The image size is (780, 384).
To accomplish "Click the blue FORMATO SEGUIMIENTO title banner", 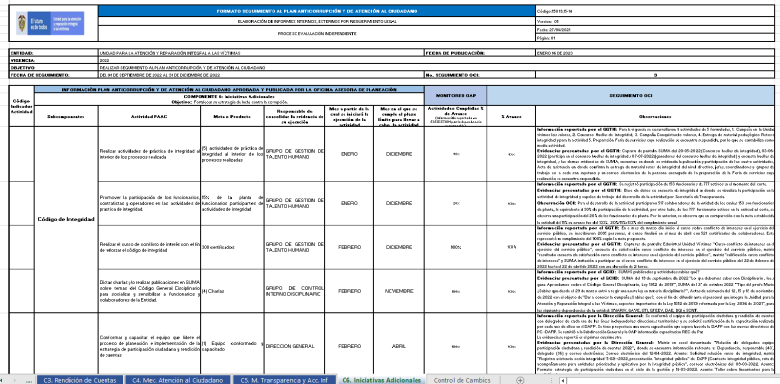I will [x=317, y=11].
